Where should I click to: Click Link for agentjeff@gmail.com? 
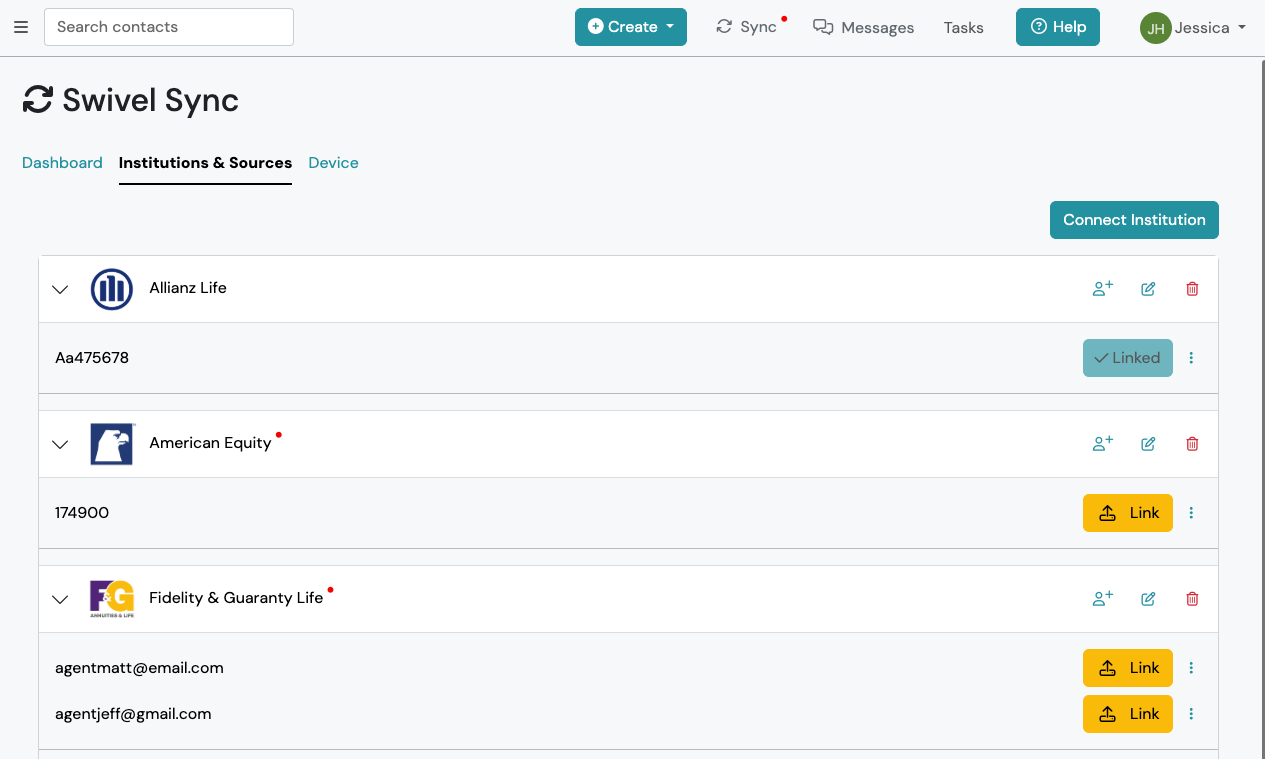[x=1128, y=714]
